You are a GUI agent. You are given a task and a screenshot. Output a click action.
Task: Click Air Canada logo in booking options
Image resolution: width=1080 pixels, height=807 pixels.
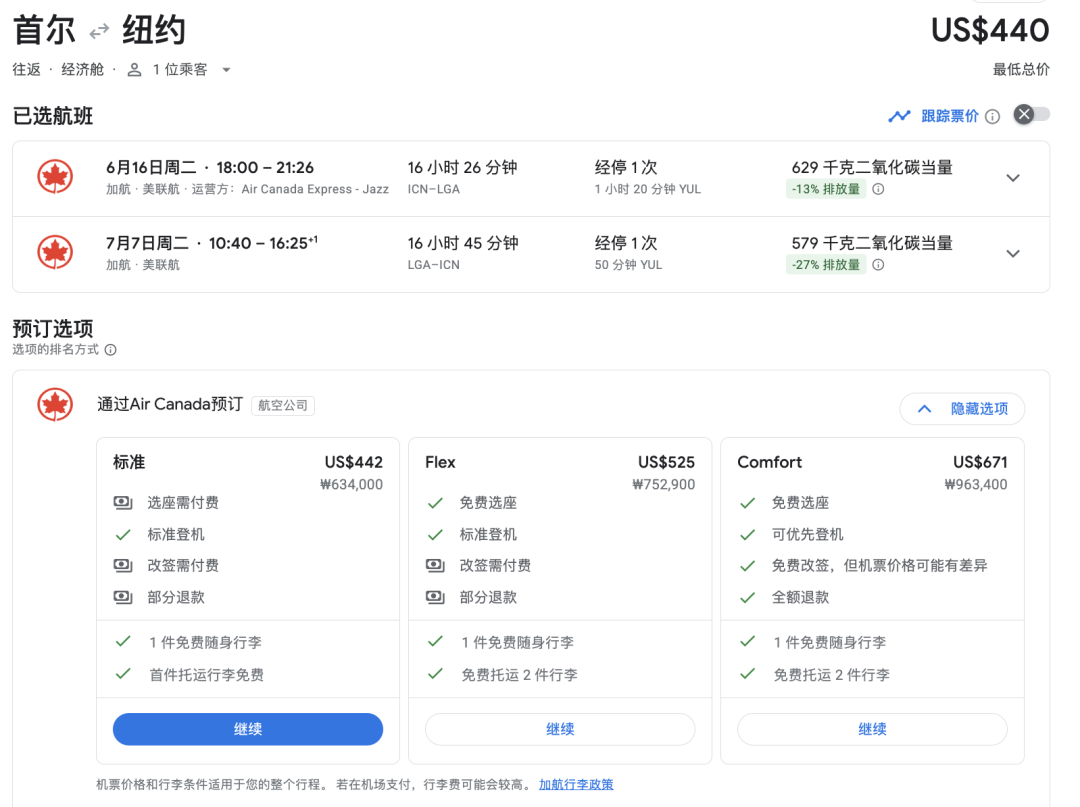click(55, 405)
